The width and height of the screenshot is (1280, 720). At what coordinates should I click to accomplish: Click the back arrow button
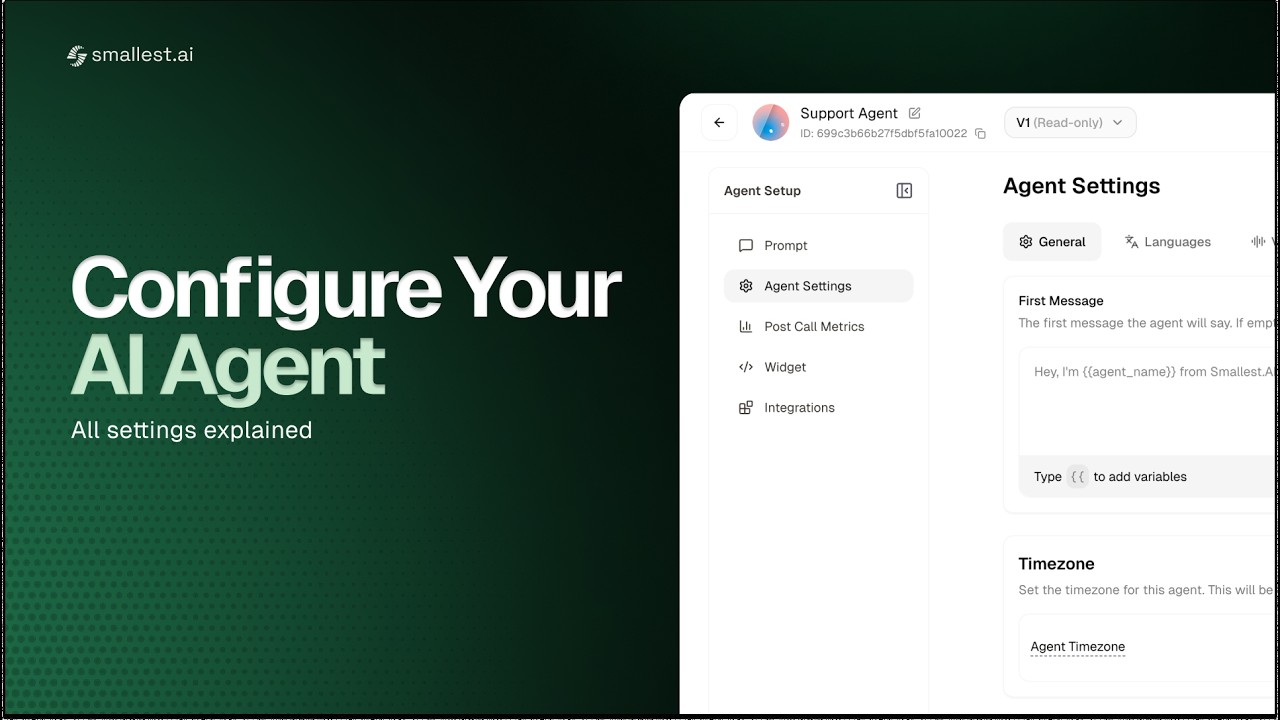coord(719,123)
